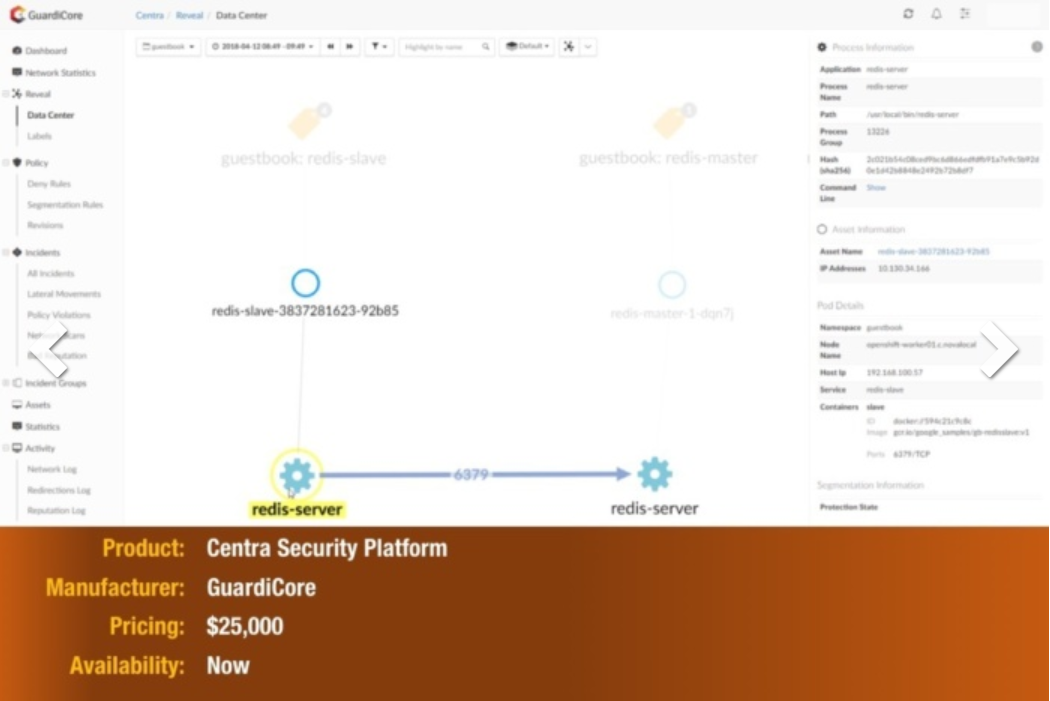
Task: Open All Incidents list
Action: point(50,273)
